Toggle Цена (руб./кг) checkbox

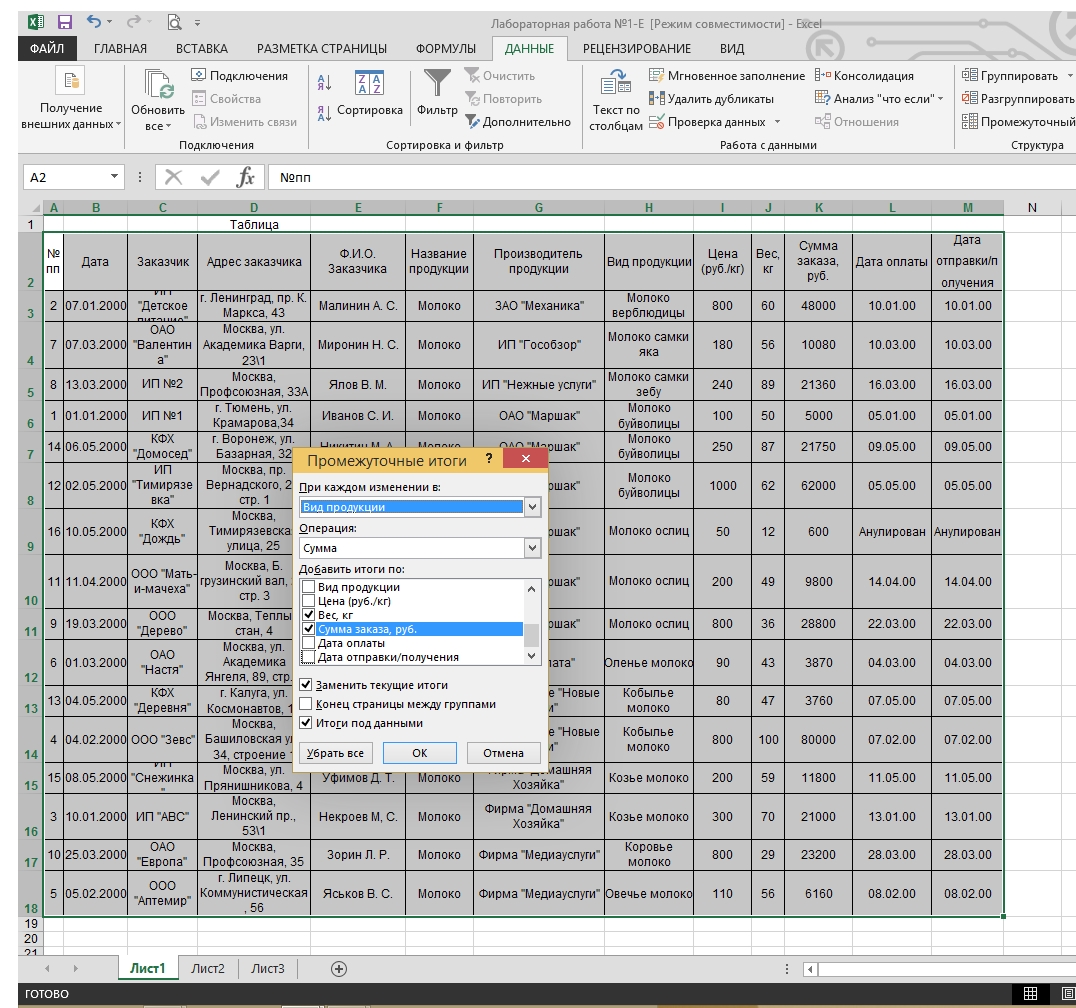click(x=309, y=601)
